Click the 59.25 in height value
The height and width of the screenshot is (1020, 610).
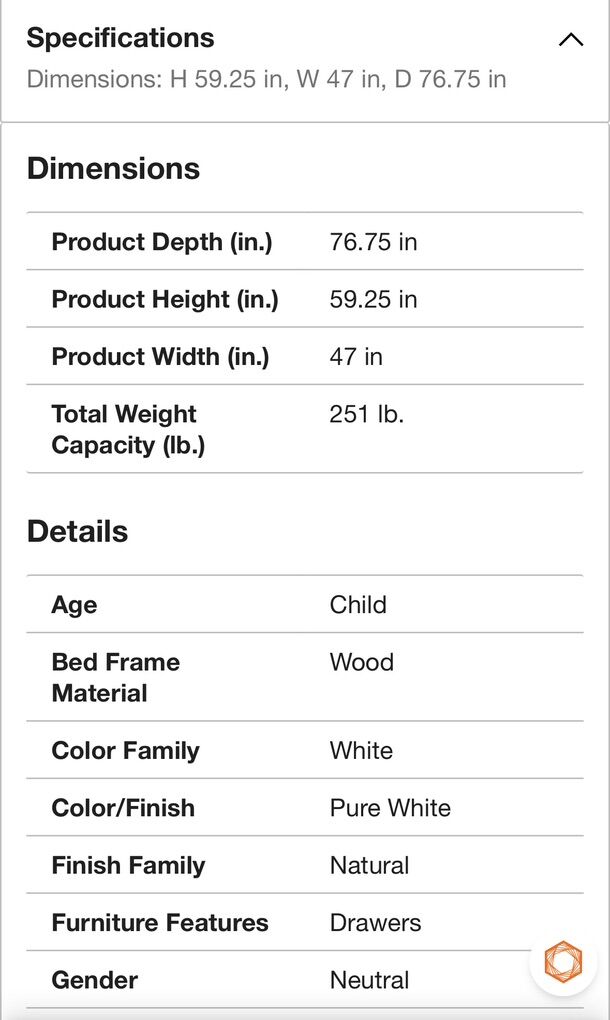tap(373, 299)
